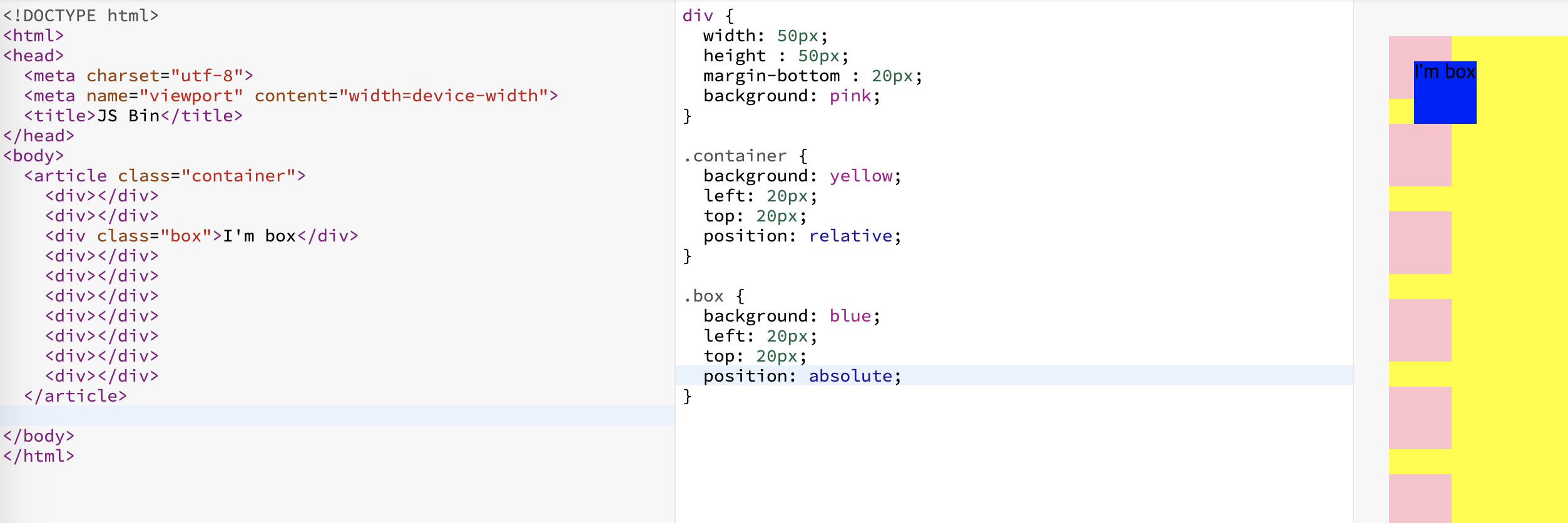Click the opening "<body>" tag

tap(34, 156)
